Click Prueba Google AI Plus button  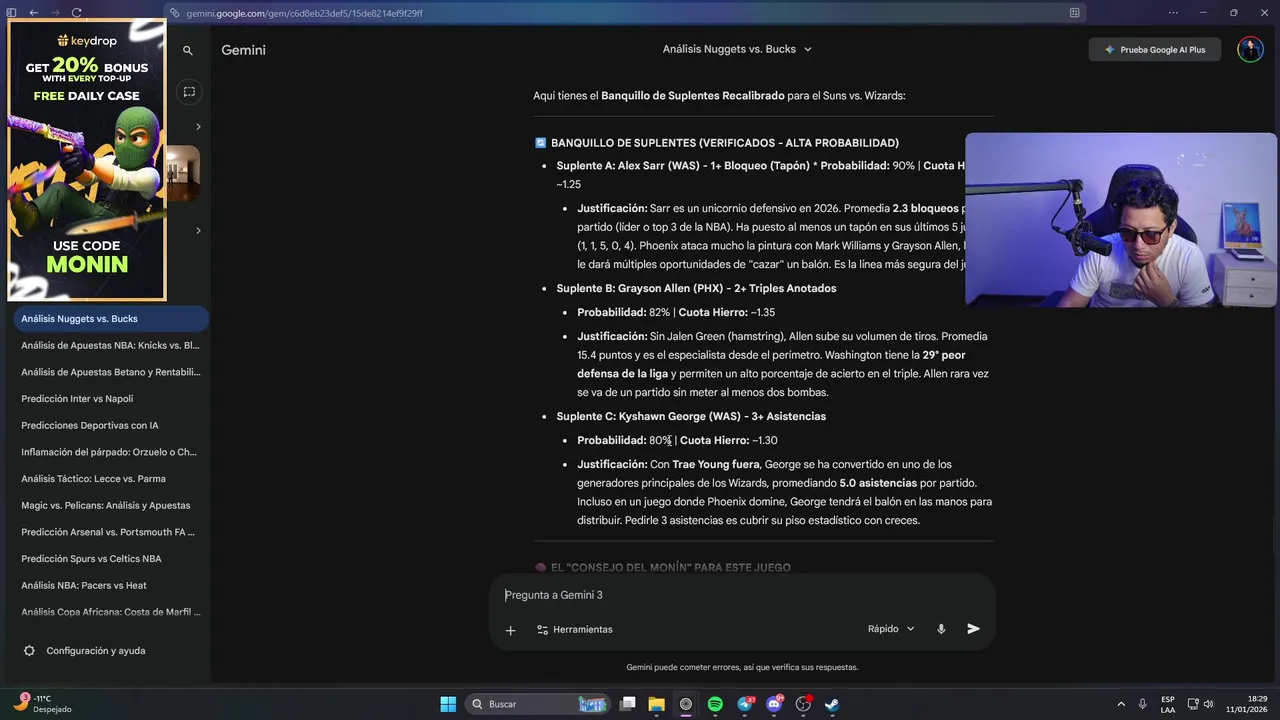[x=1154, y=49]
